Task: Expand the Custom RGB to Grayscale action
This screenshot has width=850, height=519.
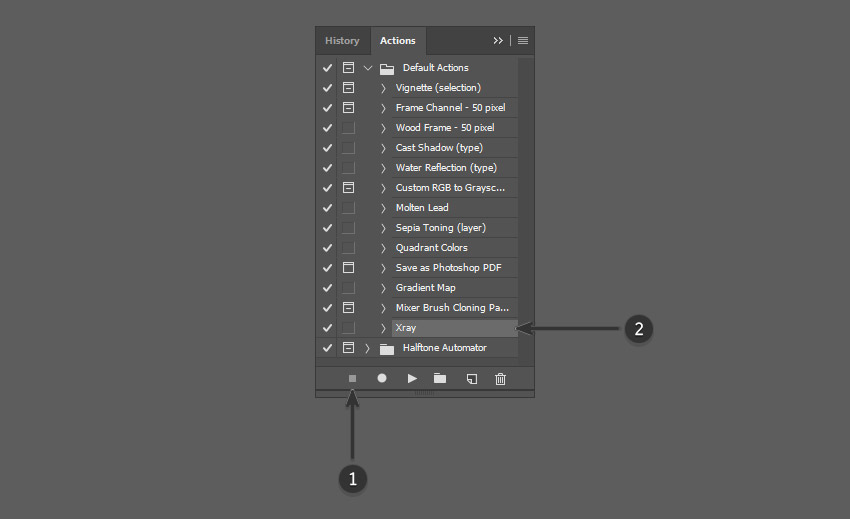Action: 383,188
